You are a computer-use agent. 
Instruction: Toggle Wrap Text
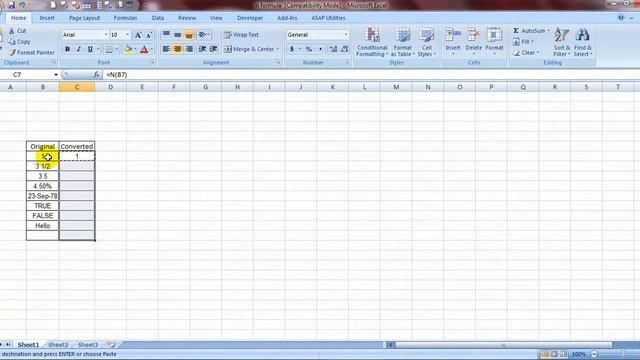(241, 35)
